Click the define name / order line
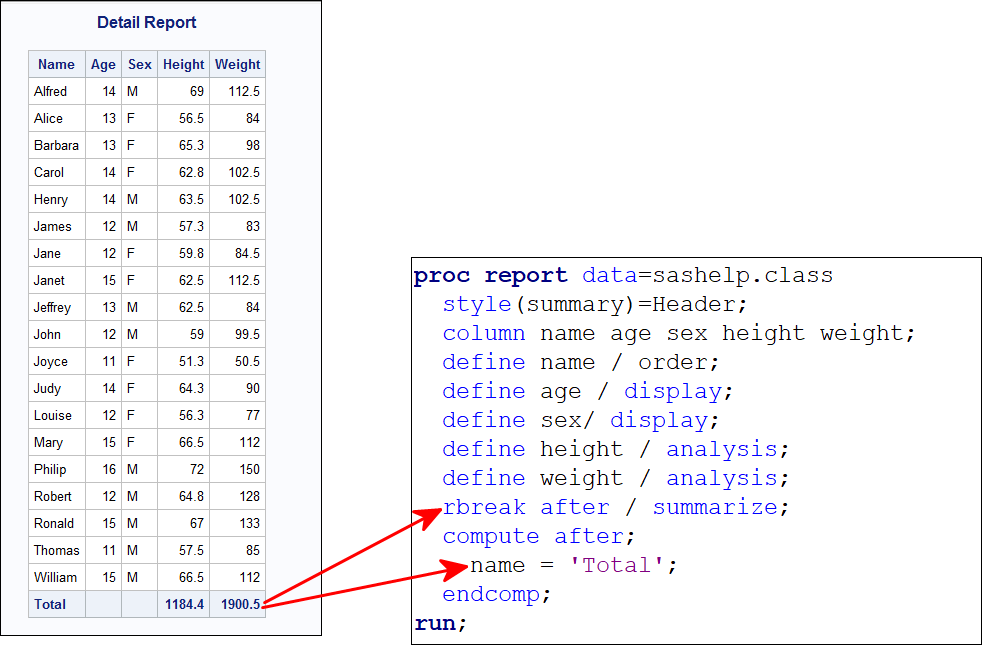Viewport: 982px width, 645px height. pyautogui.click(x=581, y=363)
